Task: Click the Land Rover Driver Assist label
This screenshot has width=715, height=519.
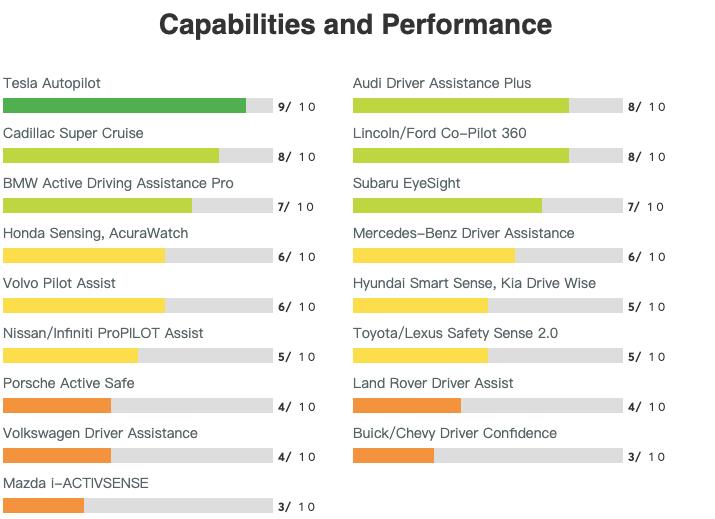Action: tap(433, 383)
